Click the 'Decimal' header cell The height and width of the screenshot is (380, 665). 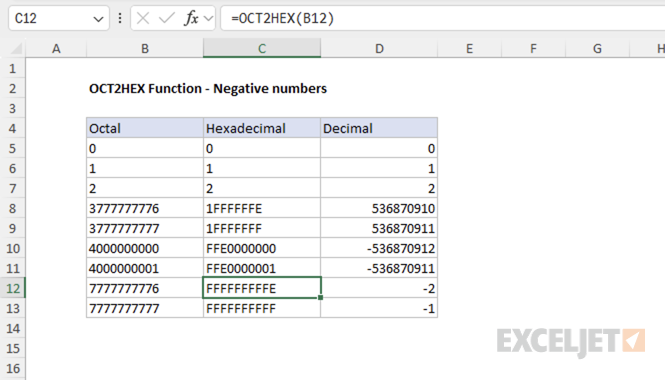(379, 128)
